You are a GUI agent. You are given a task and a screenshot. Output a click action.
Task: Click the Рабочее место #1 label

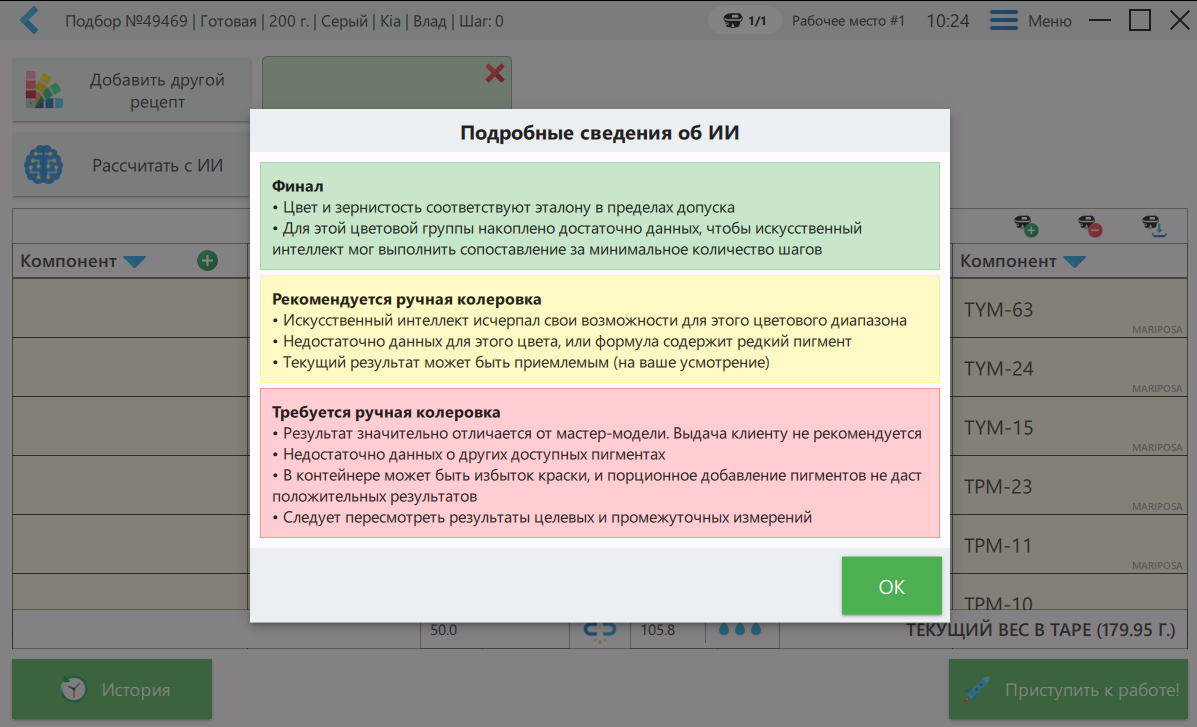[848, 21]
